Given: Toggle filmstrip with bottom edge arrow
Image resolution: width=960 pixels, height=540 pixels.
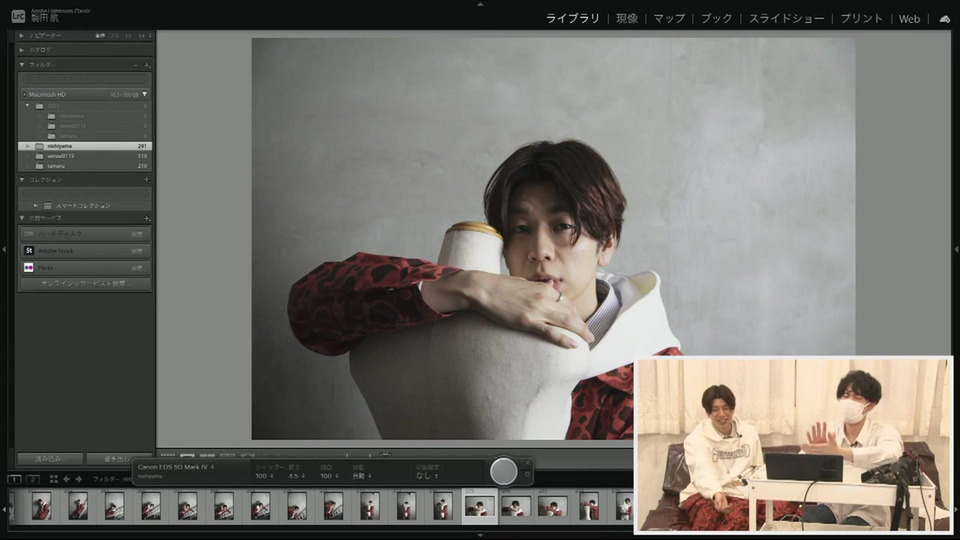Looking at the screenshot, I should [x=480, y=536].
